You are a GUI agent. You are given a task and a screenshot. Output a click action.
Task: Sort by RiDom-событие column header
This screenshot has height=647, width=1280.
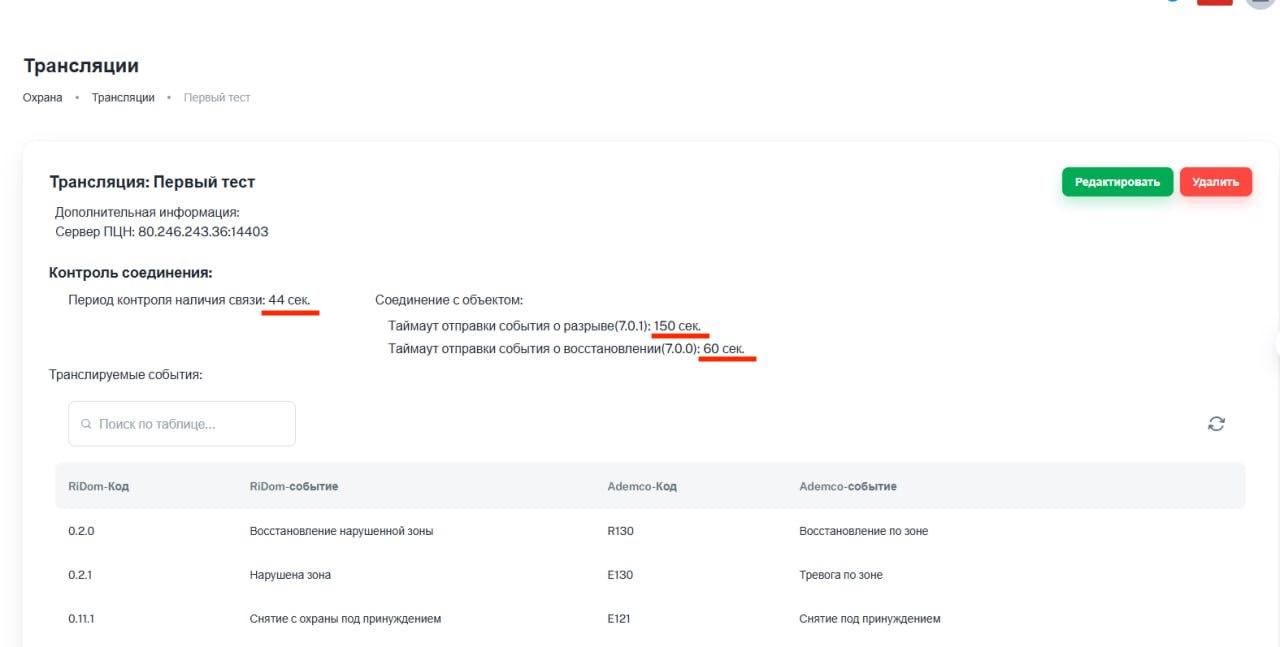pos(293,487)
